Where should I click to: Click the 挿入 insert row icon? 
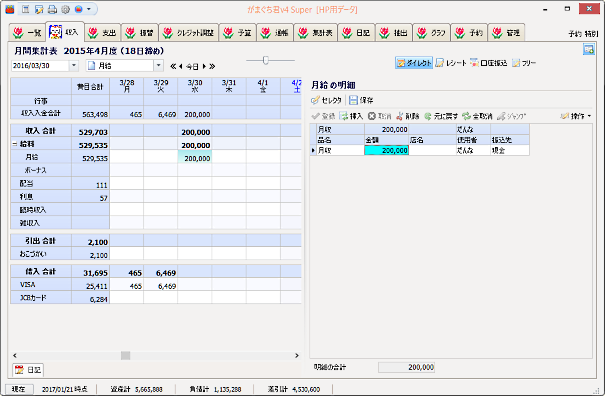343,116
